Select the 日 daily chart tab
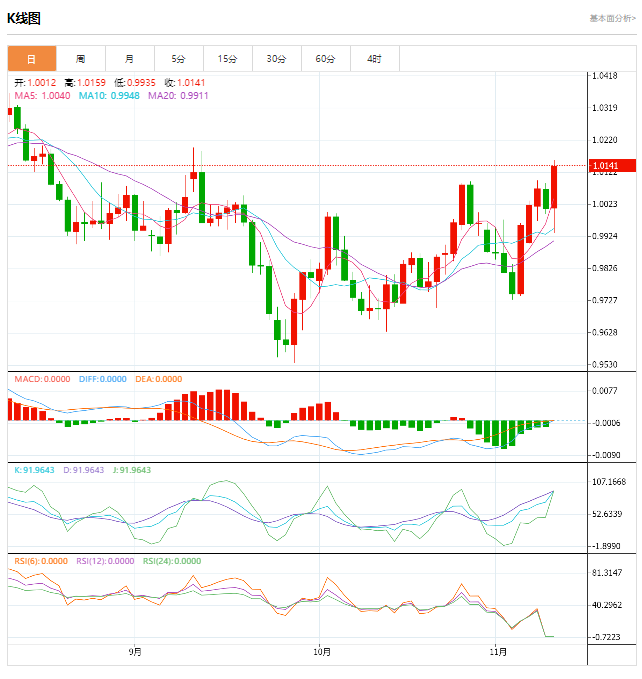The height and width of the screenshot is (679, 642). pos(32,58)
